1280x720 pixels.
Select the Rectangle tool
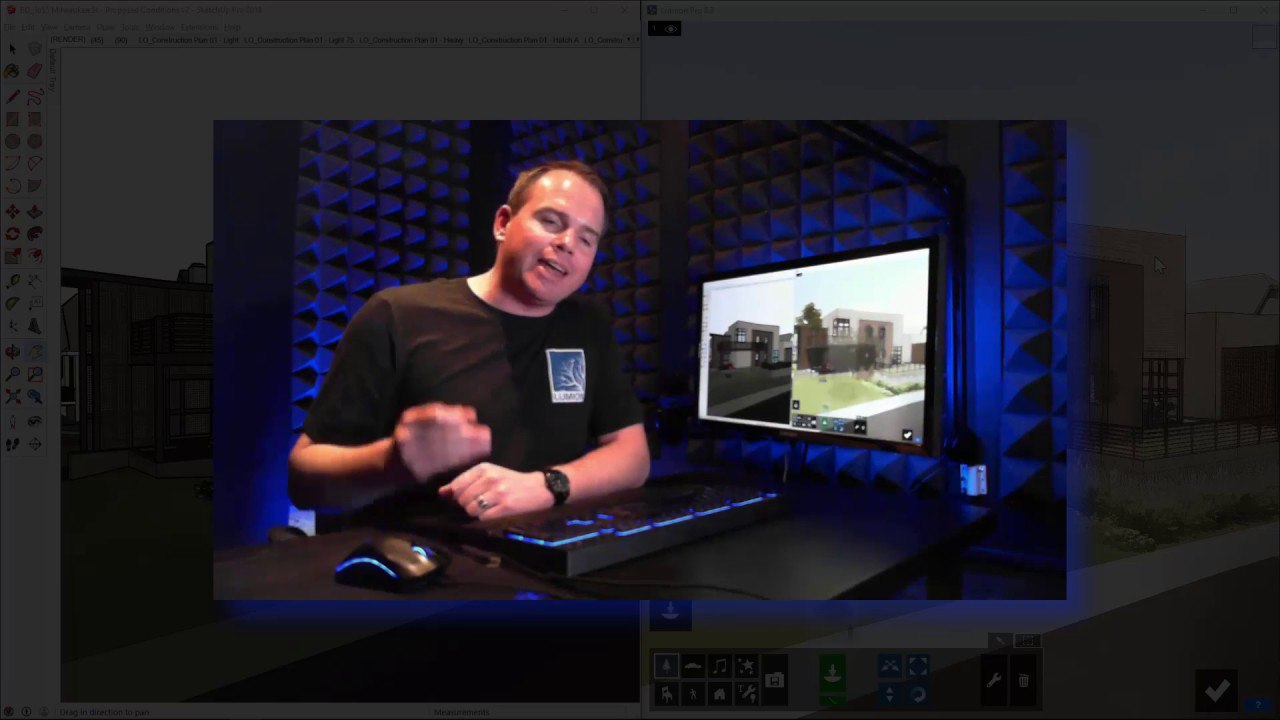[12, 119]
